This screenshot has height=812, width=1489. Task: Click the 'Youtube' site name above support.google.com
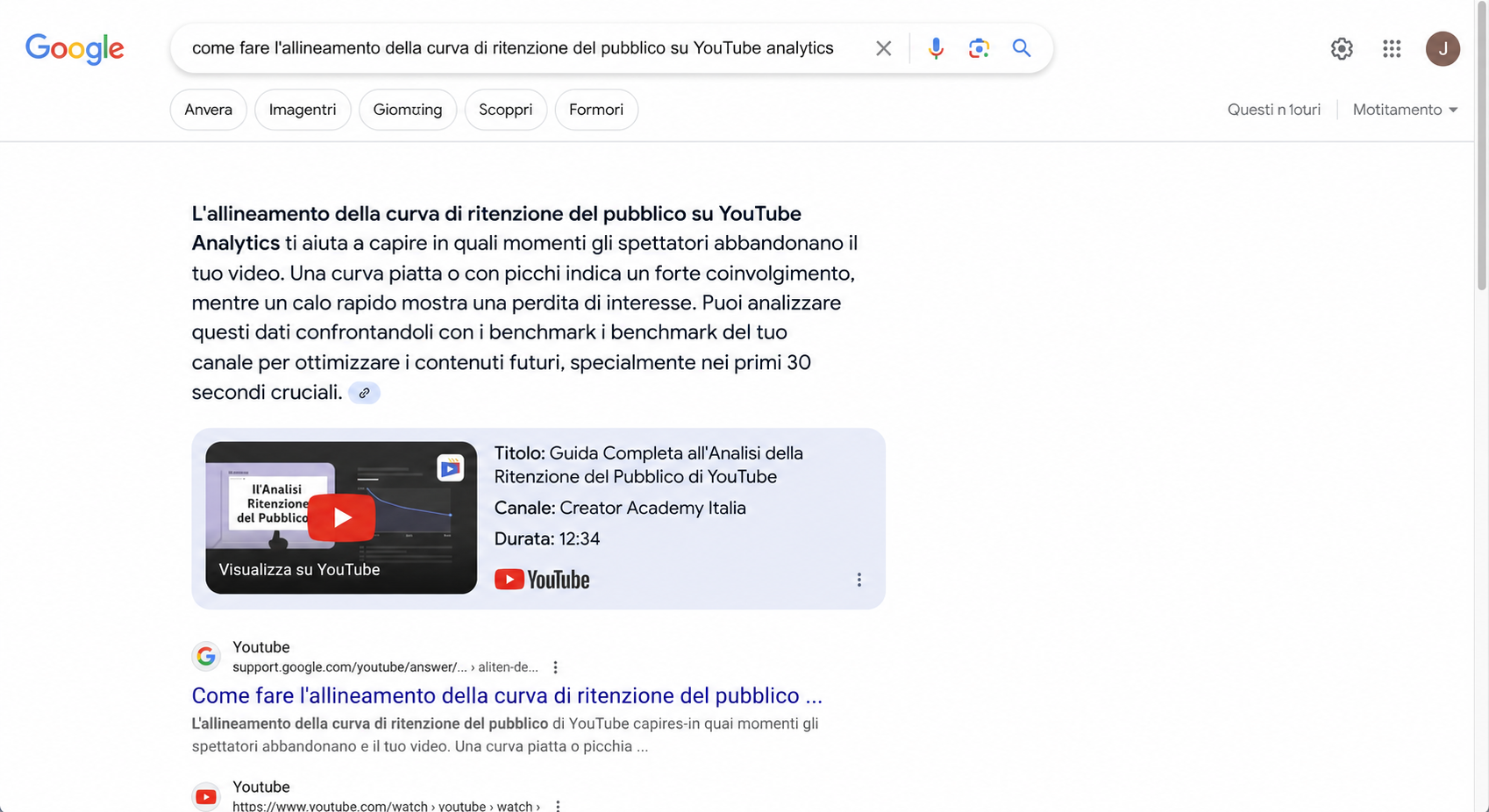[x=261, y=647]
